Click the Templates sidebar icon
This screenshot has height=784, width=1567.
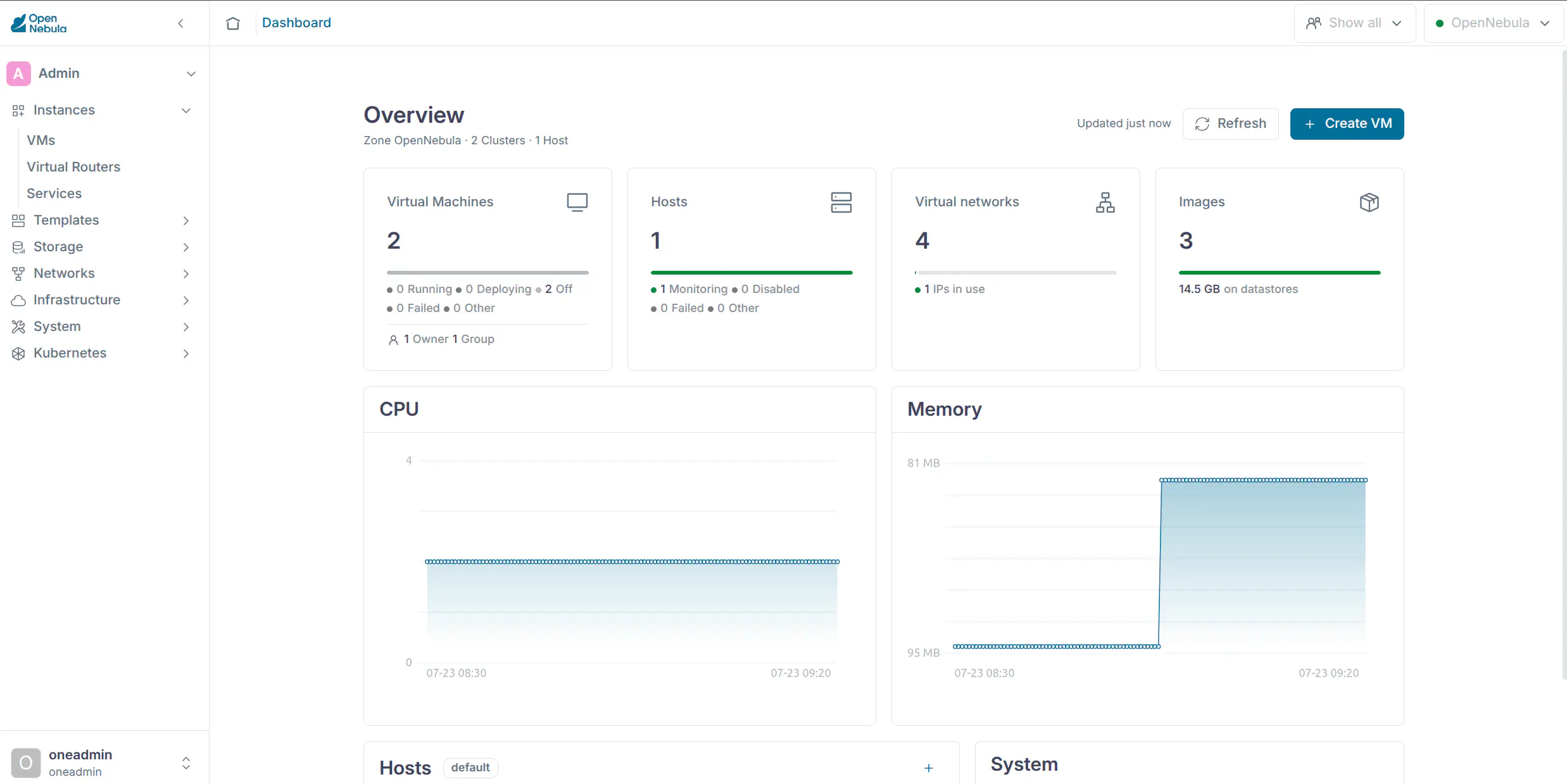[x=18, y=220]
